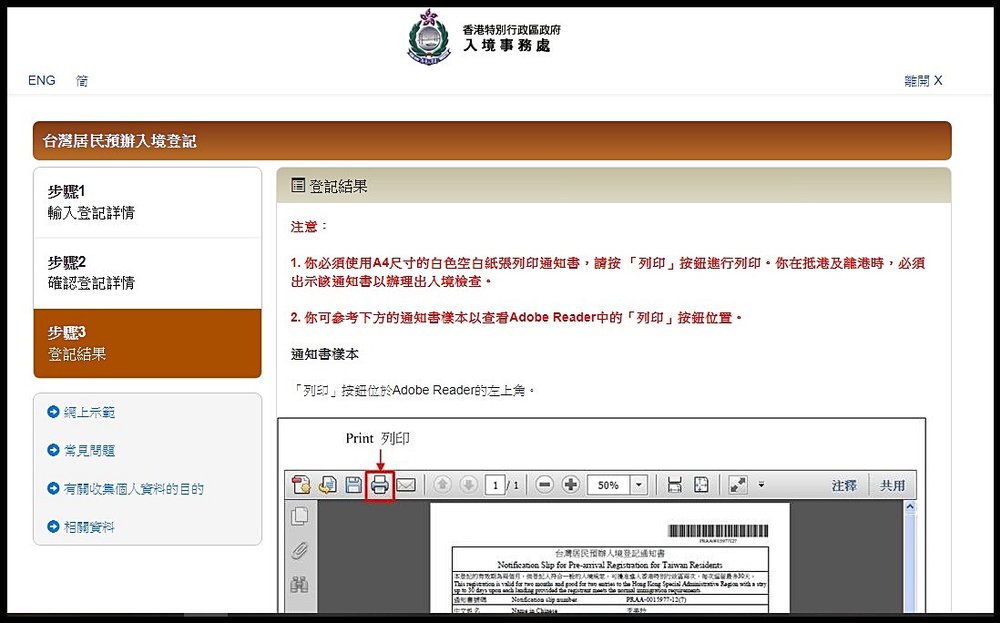
Task: Select 步驟2 確認登記詳情 step
Action: point(147,273)
